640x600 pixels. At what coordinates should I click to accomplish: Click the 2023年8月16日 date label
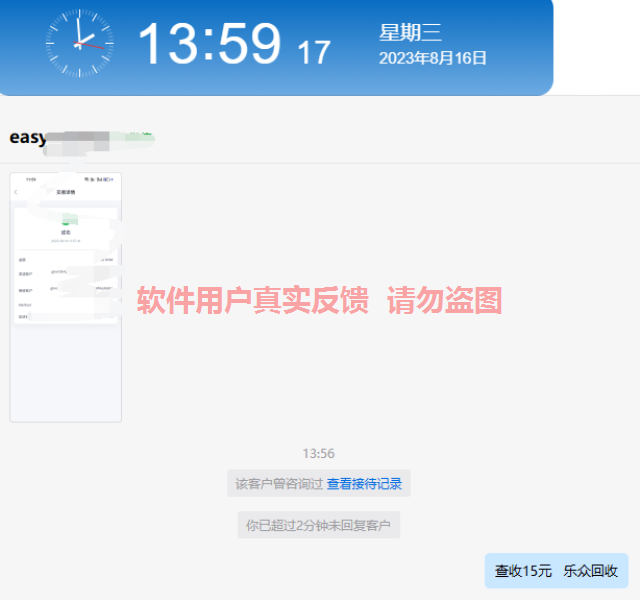(x=432, y=59)
